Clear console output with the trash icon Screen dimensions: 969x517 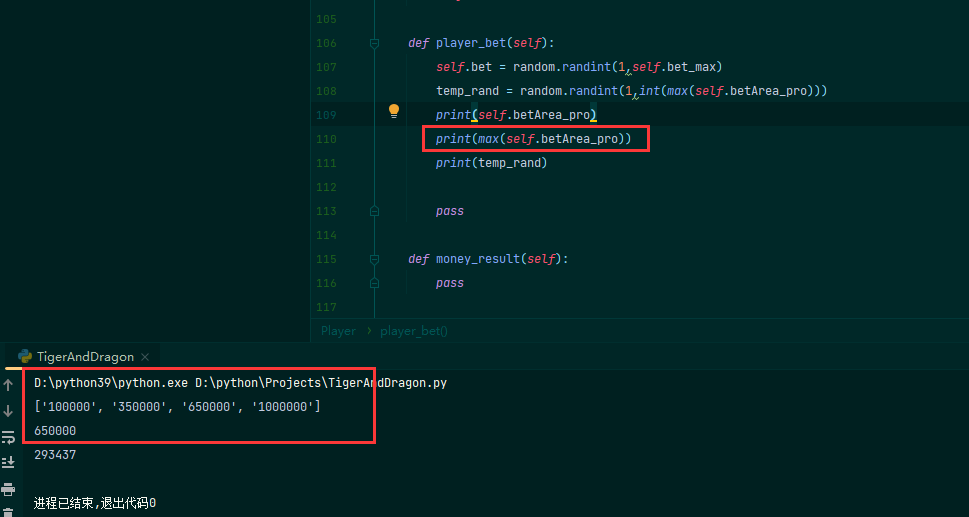tap(8, 512)
